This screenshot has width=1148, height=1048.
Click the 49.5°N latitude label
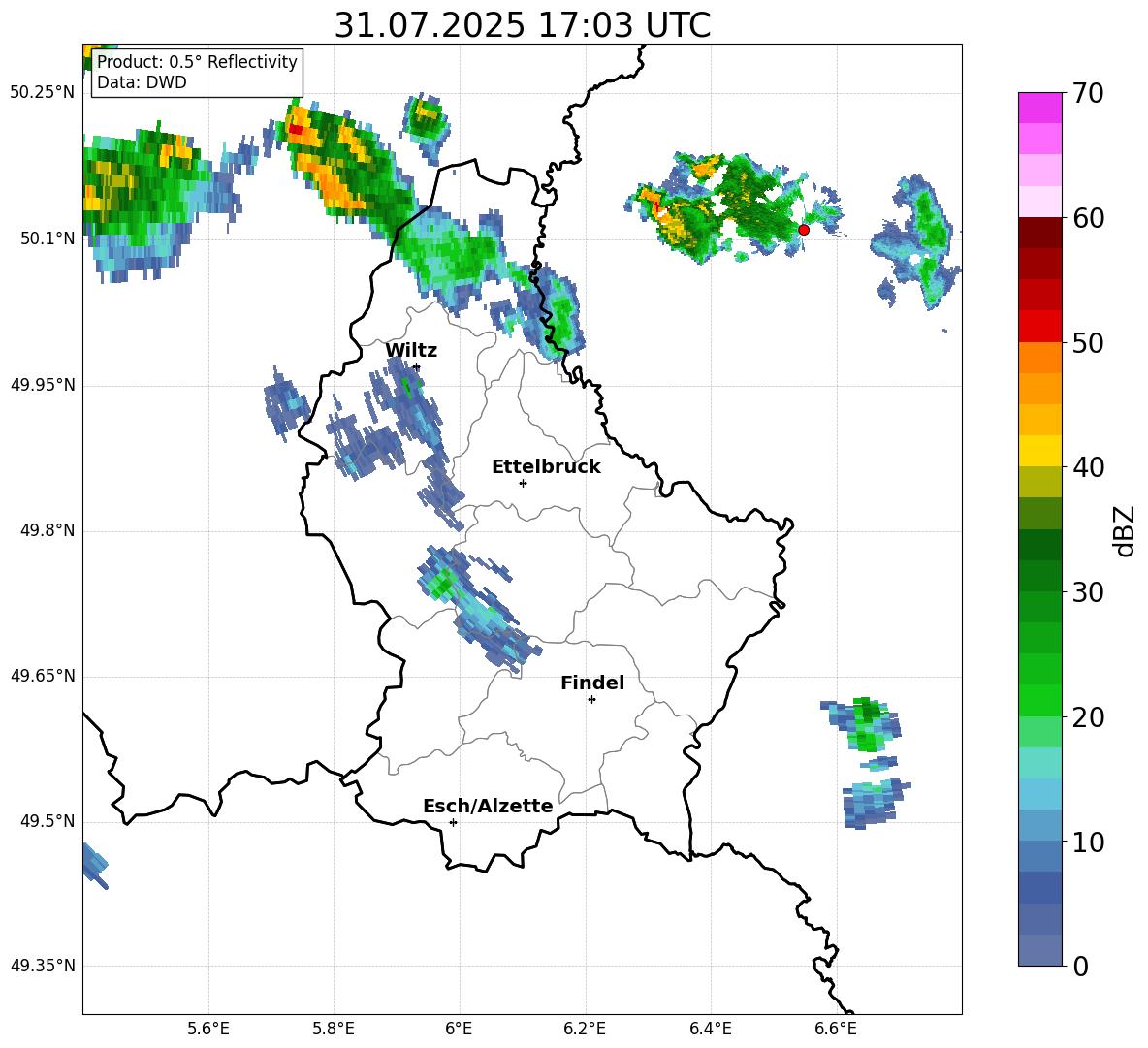point(48,821)
